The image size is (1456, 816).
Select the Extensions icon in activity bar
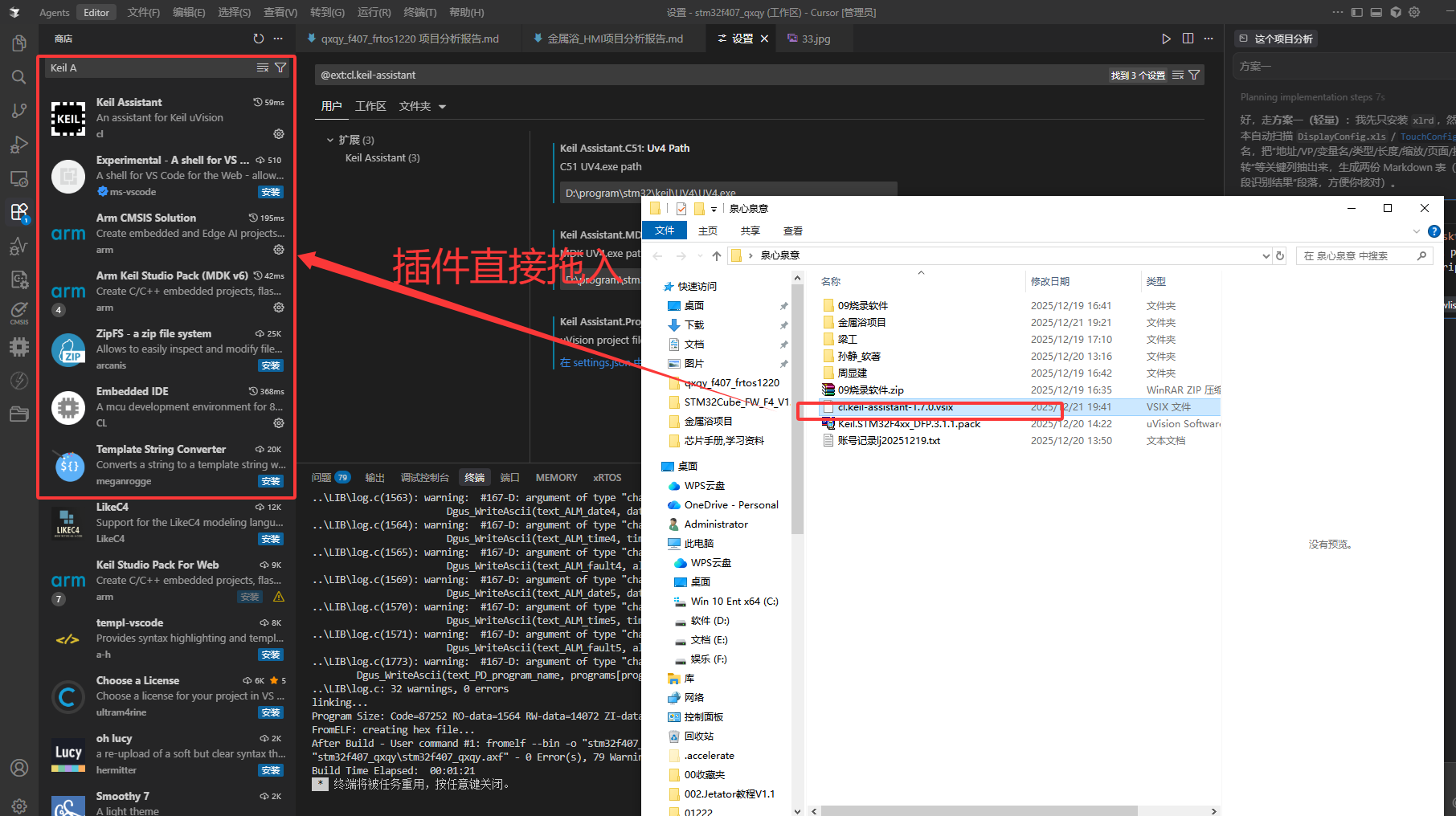(19, 212)
